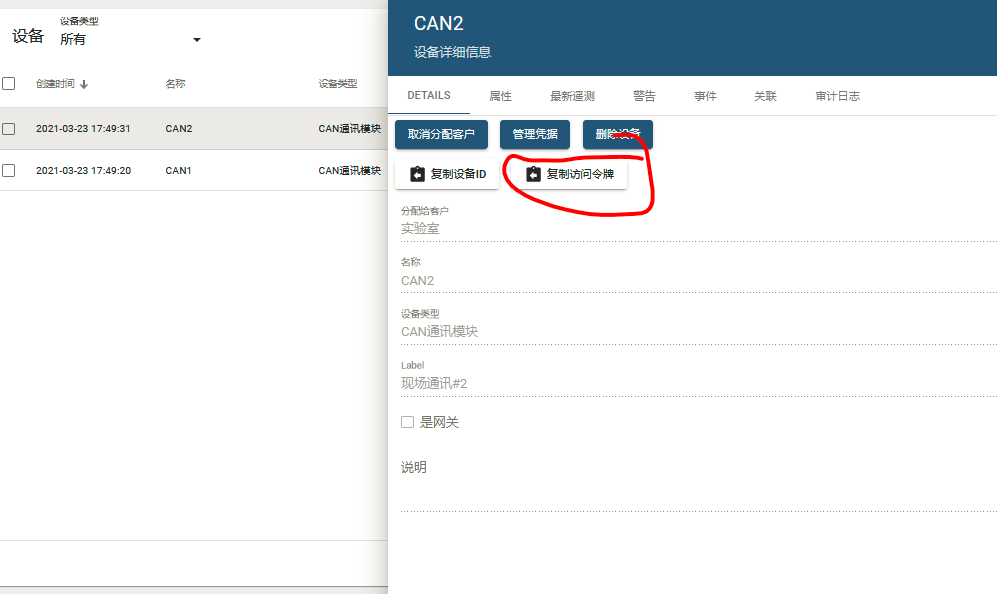
Task: Open the 关联 tab
Action: pos(766,96)
